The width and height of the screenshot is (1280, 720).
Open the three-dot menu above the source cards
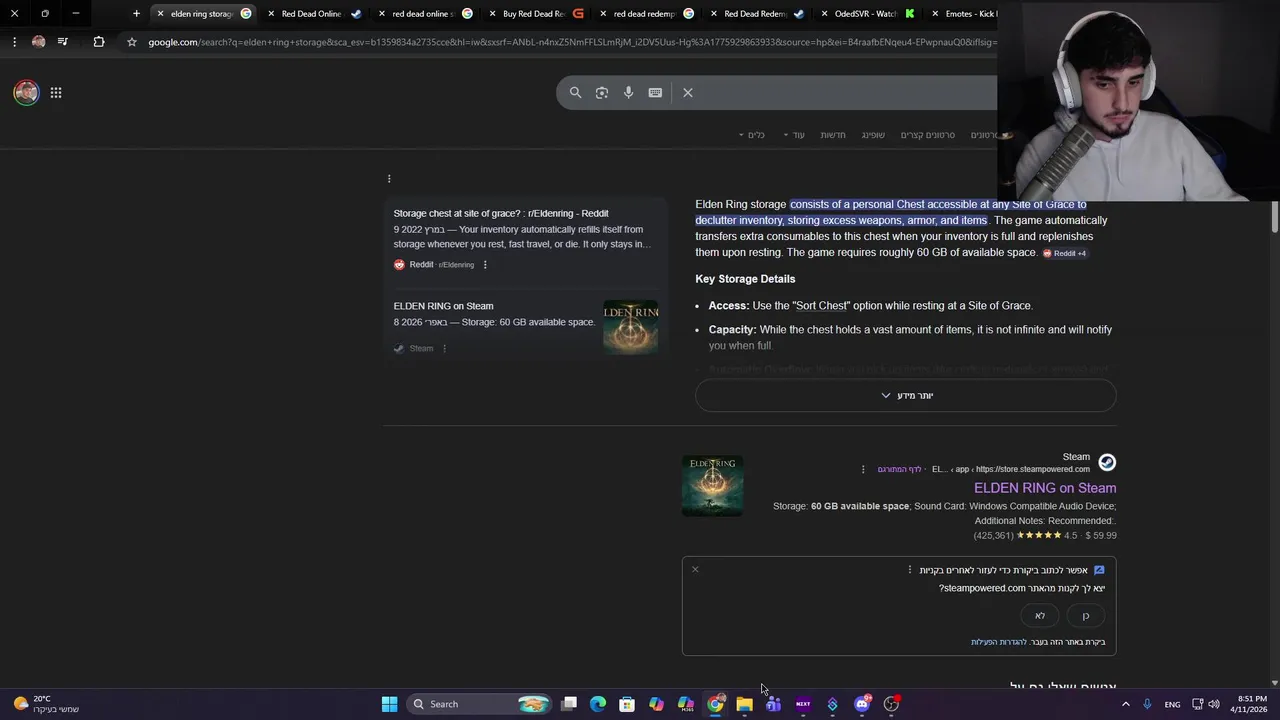tap(389, 179)
